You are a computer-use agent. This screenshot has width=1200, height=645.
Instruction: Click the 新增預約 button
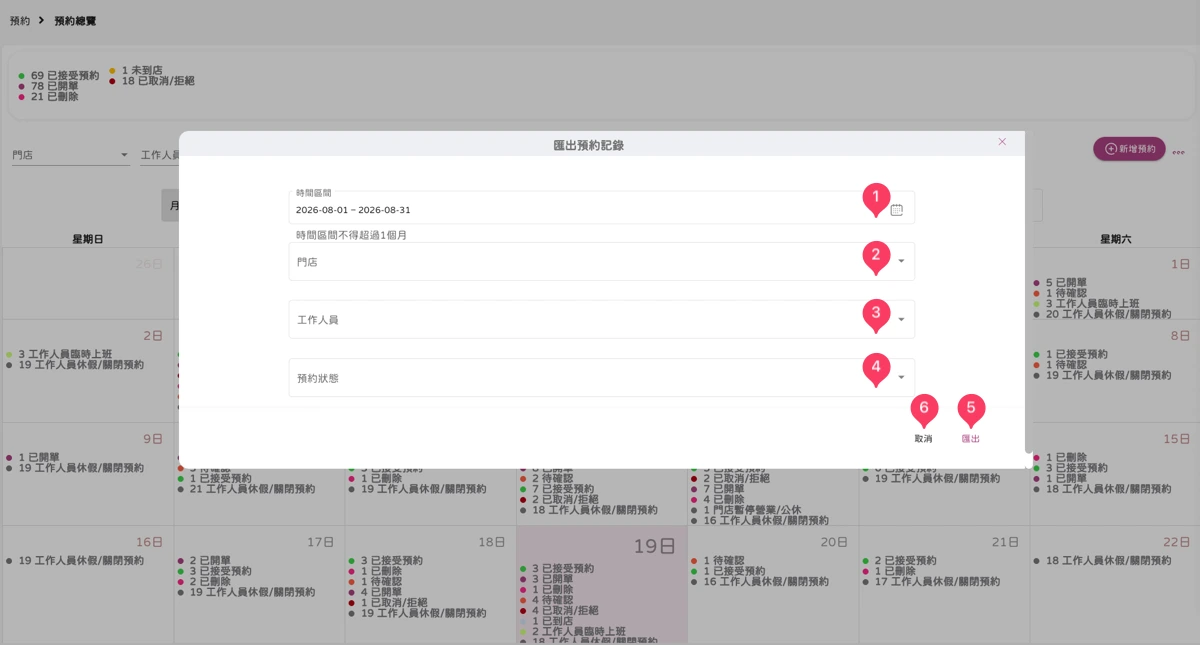1129,149
